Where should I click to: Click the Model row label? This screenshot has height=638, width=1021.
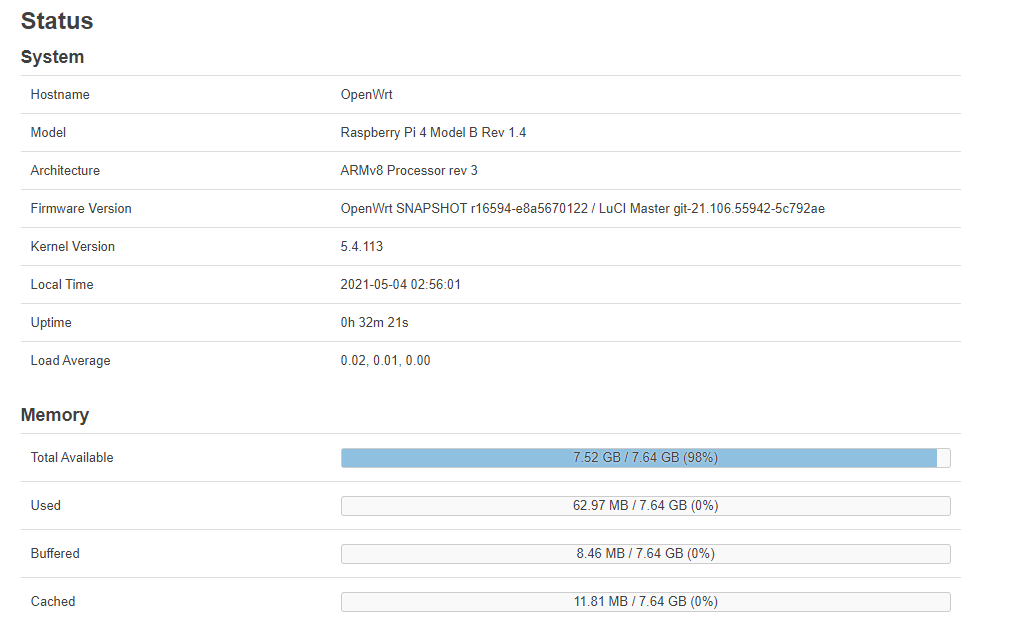coord(47,132)
